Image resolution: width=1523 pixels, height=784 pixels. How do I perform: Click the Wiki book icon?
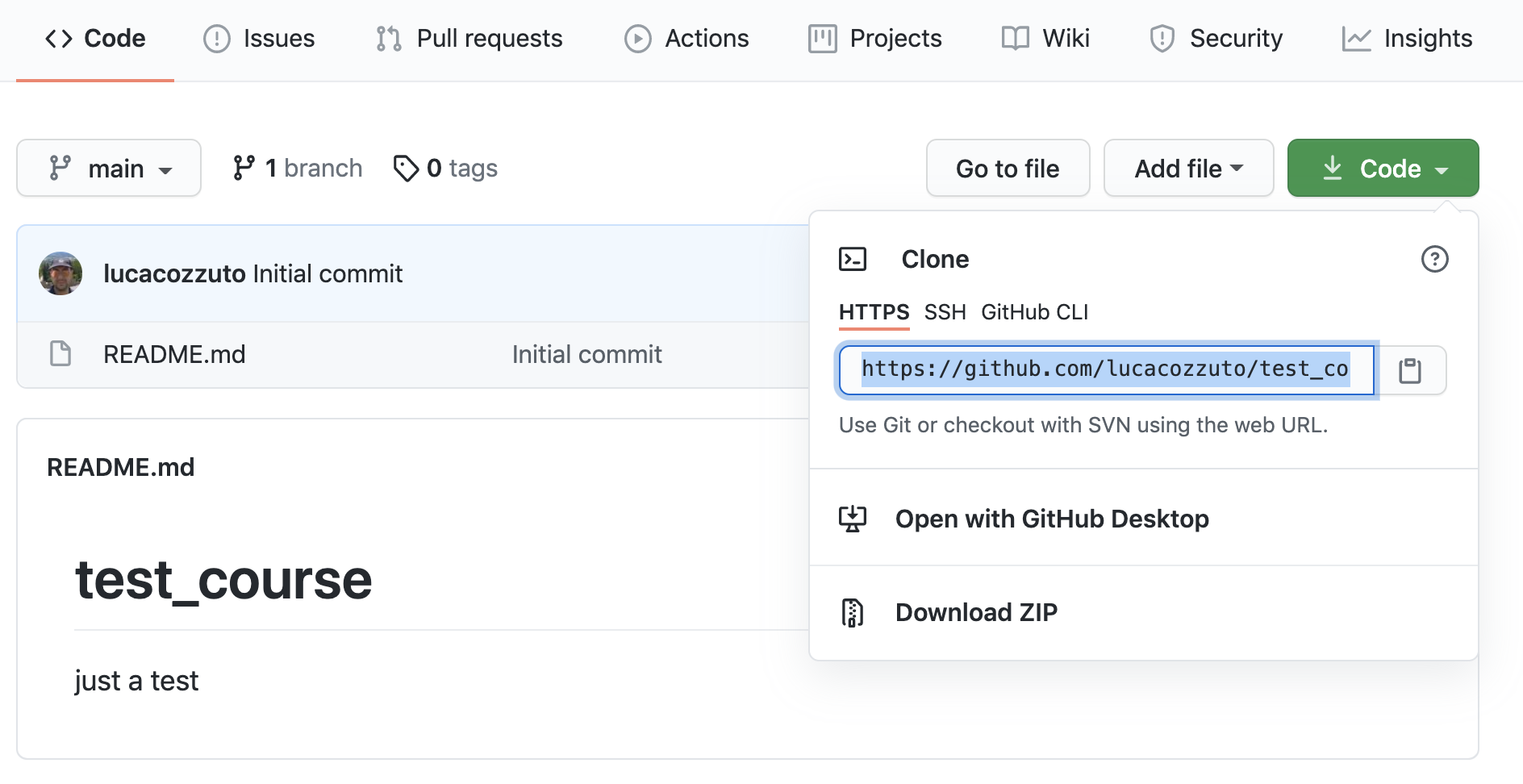(x=1015, y=38)
